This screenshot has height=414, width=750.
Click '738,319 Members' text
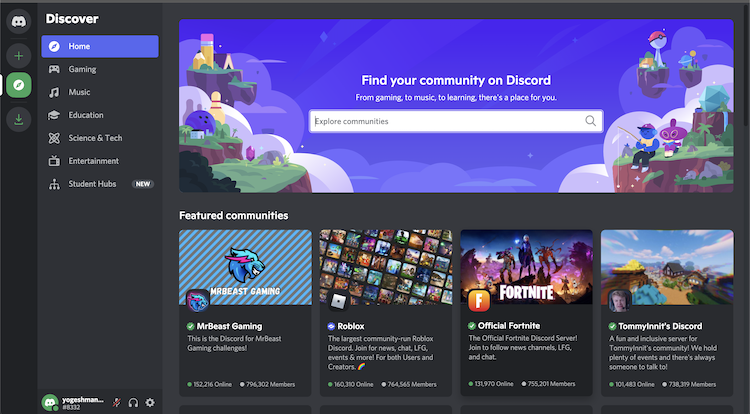692,384
